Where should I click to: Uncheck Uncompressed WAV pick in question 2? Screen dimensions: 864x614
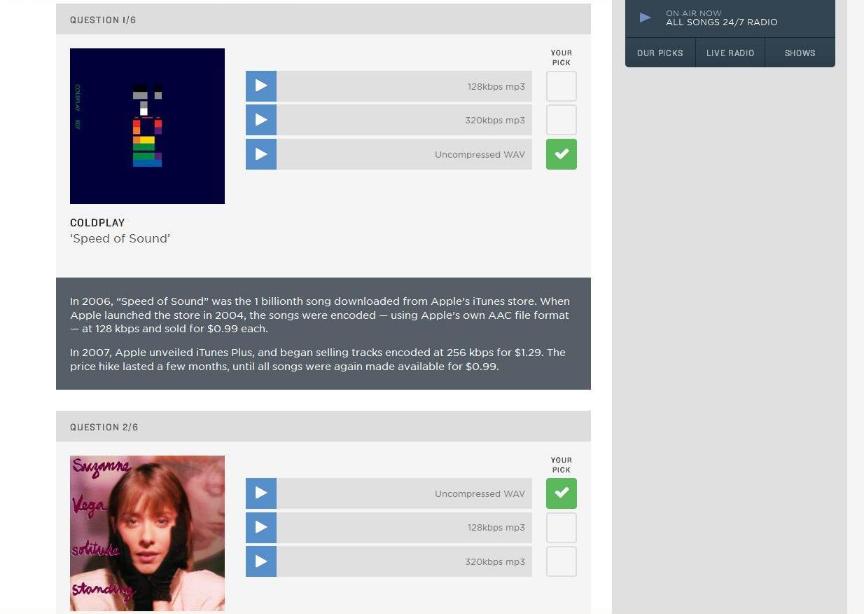tap(561, 493)
